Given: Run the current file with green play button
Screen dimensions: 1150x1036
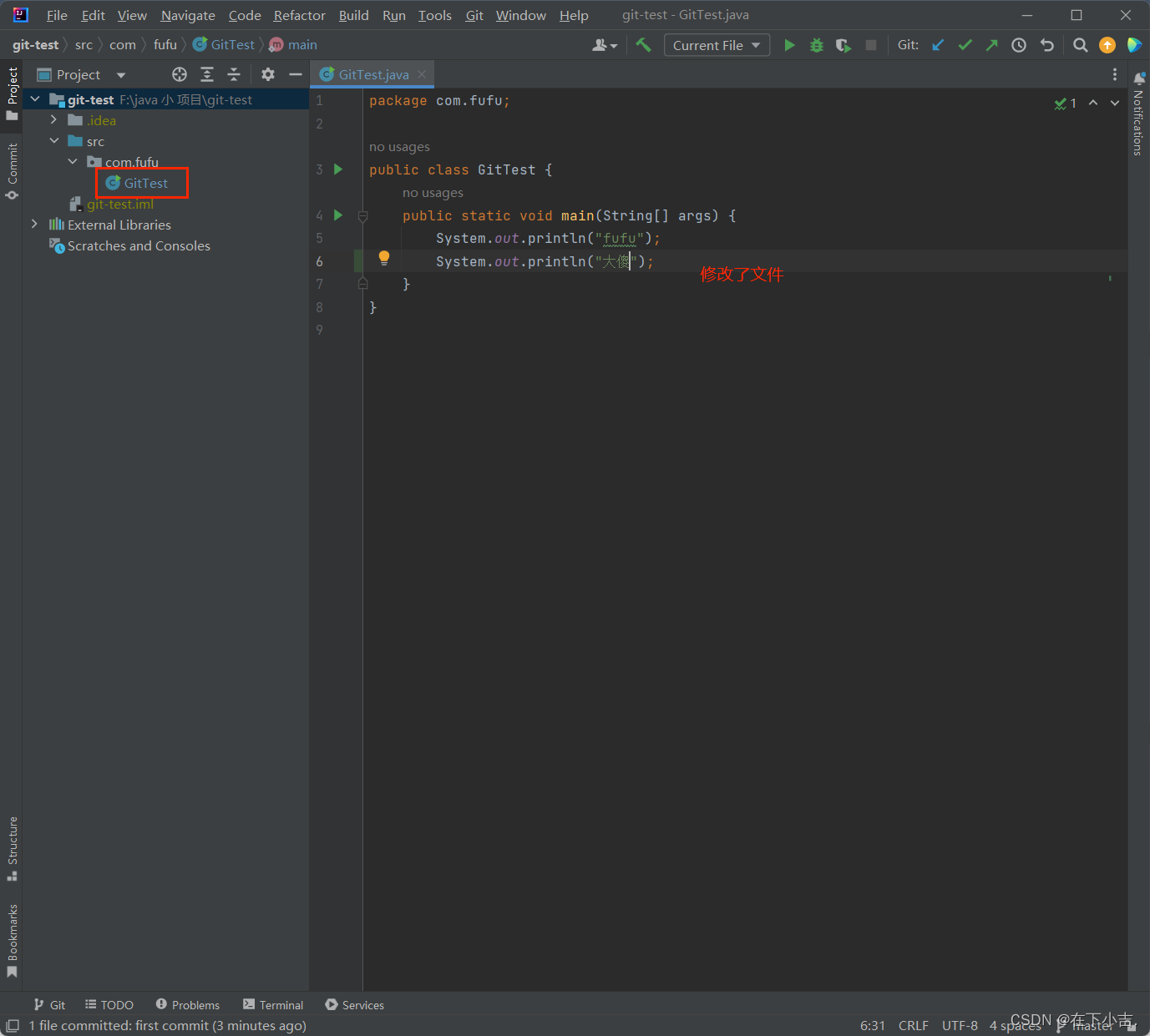Looking at the screenshot, I should 789,45.
